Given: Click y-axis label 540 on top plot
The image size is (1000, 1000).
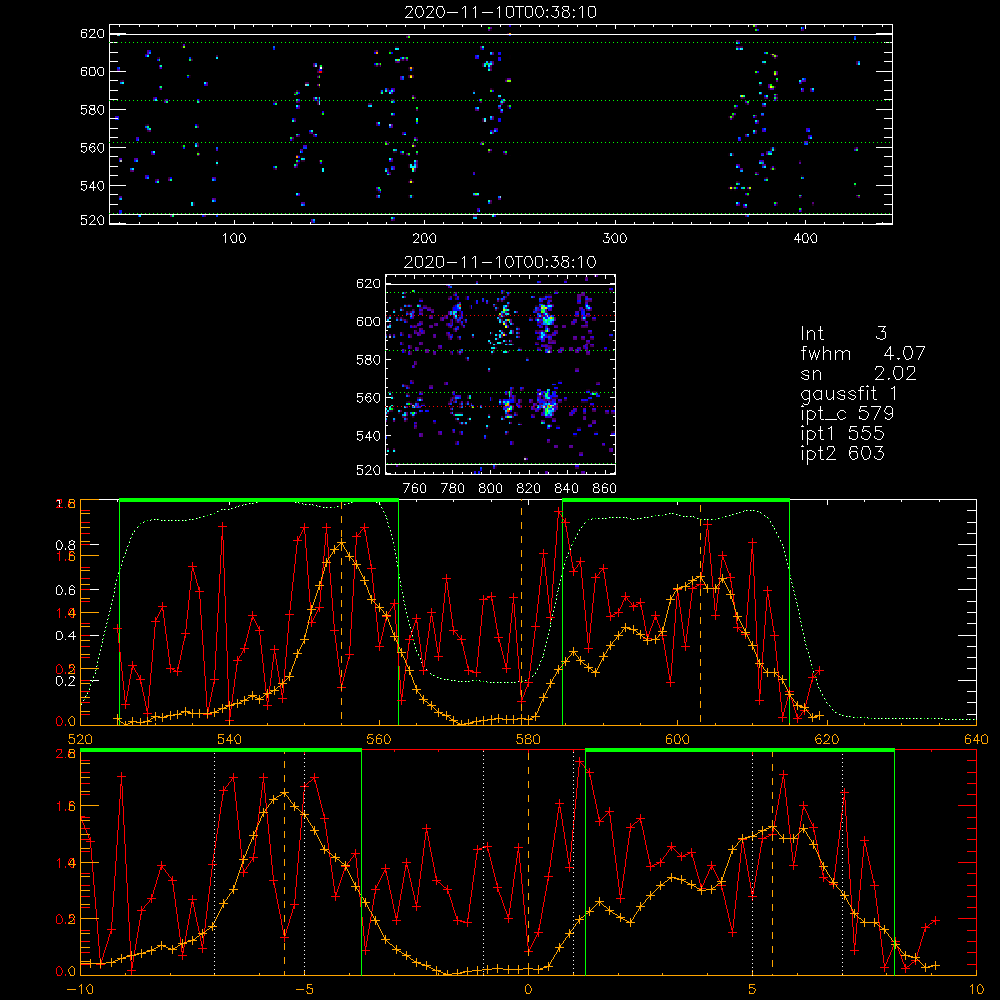Looking at the screenshot, I should [92, 186].
